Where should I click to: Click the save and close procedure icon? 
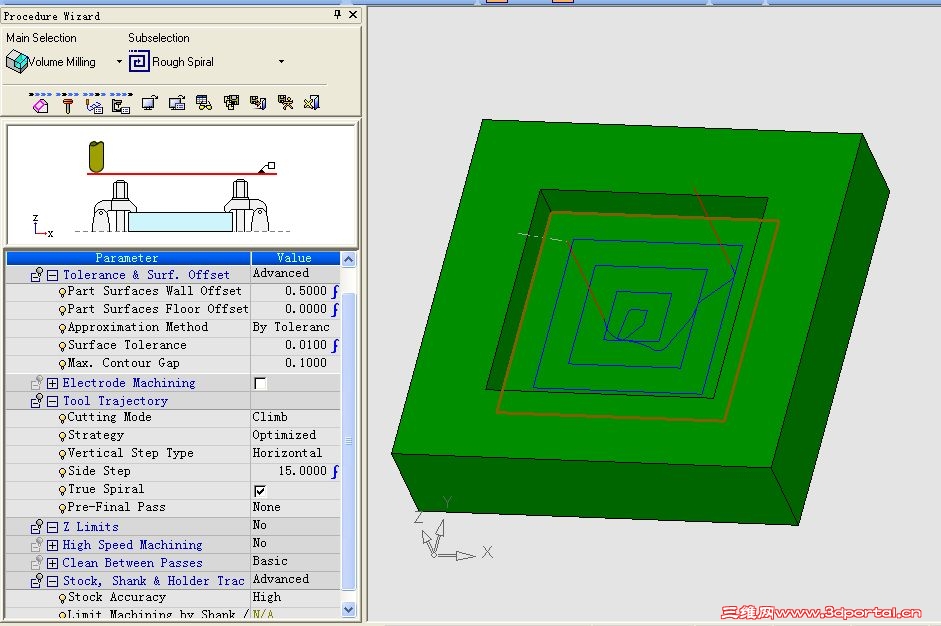[x=259, y=103]
